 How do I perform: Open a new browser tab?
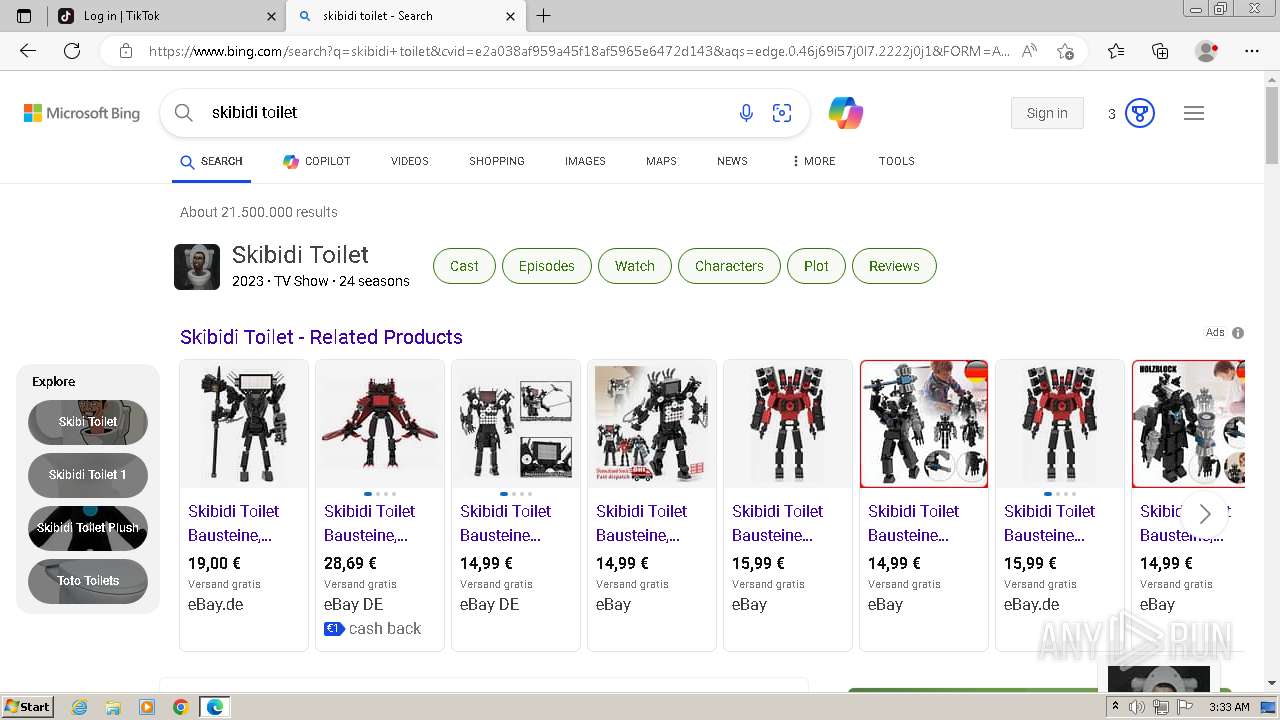tap(543, 16)
